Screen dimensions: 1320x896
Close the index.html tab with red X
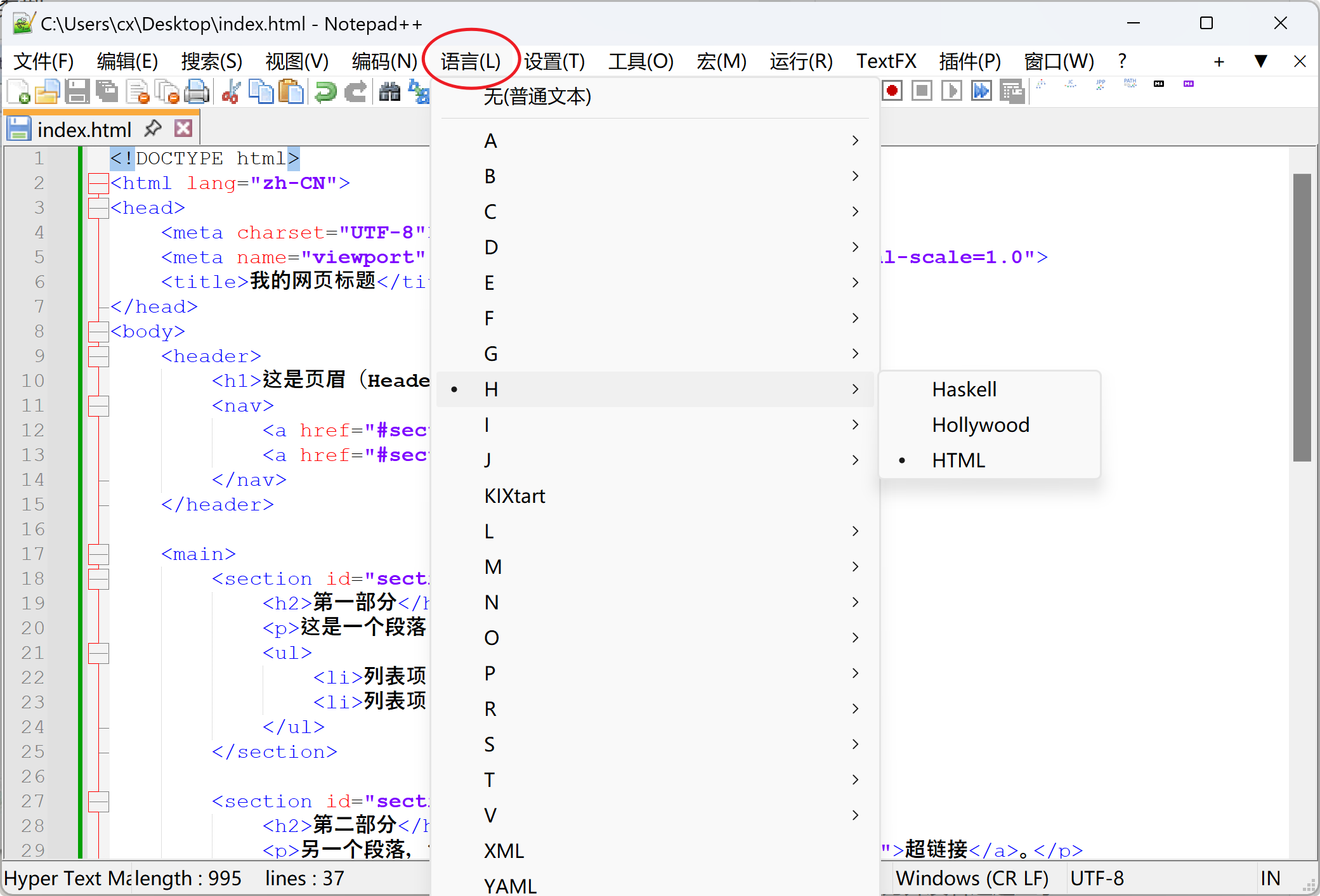coord(183,129)
